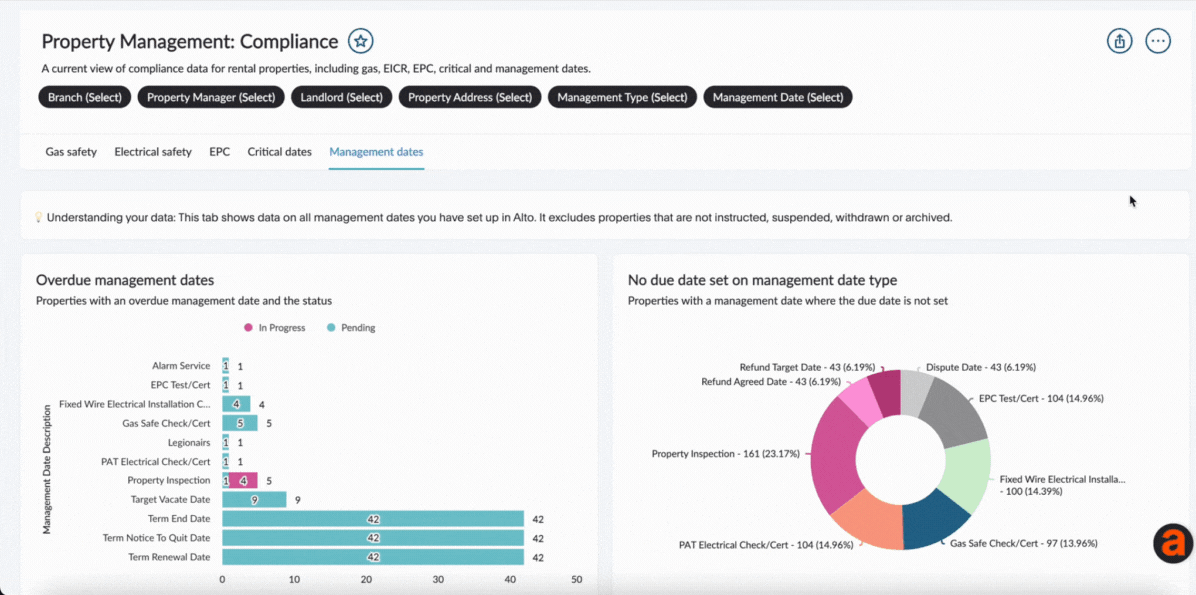1196x595 pixels.
Task: Click the 'Legionairs' axis label
Action: pyautogui.click(x=189, y=442)
